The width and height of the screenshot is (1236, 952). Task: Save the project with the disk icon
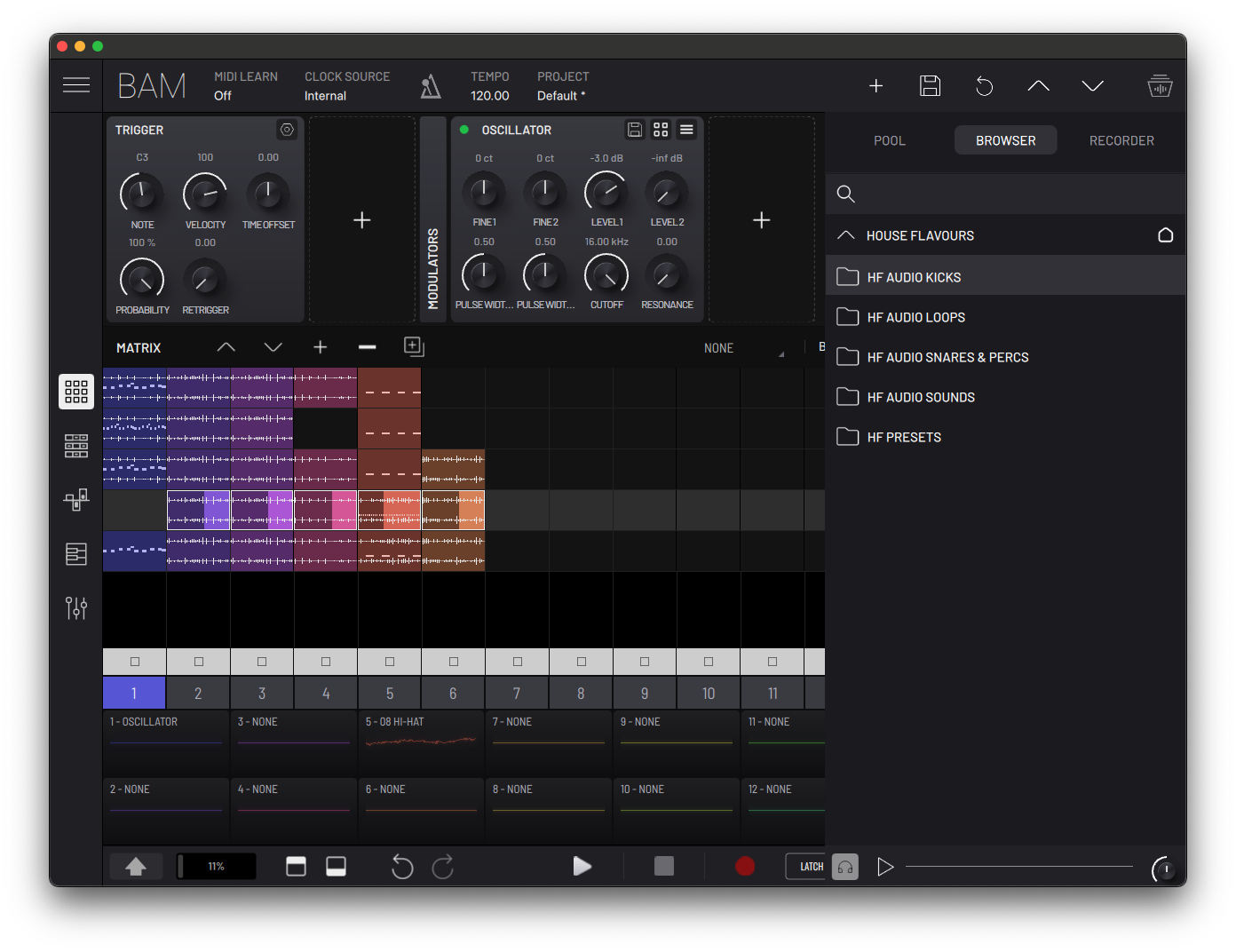[930, 86]
